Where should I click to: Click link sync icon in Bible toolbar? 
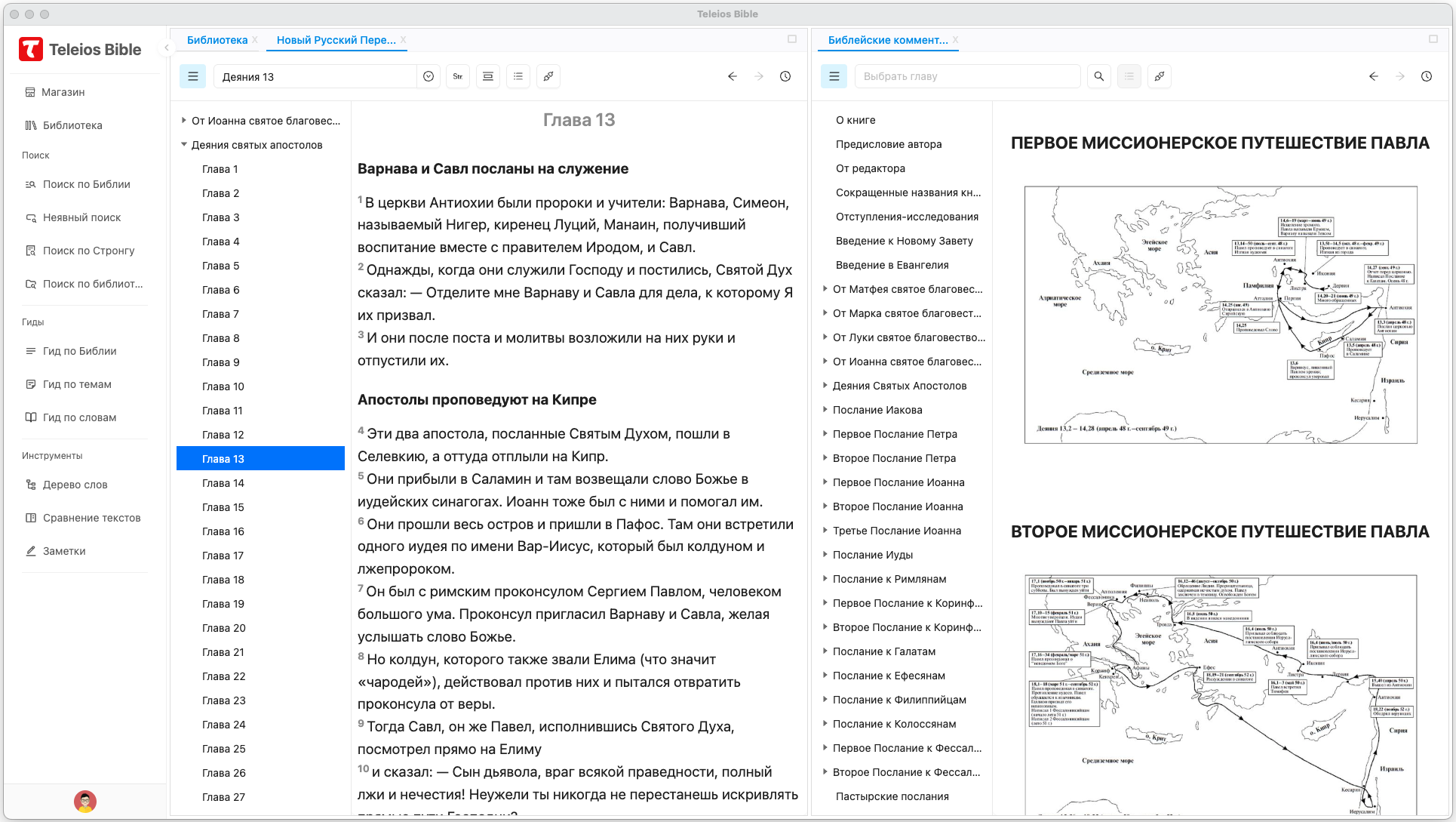coord(548,76)
